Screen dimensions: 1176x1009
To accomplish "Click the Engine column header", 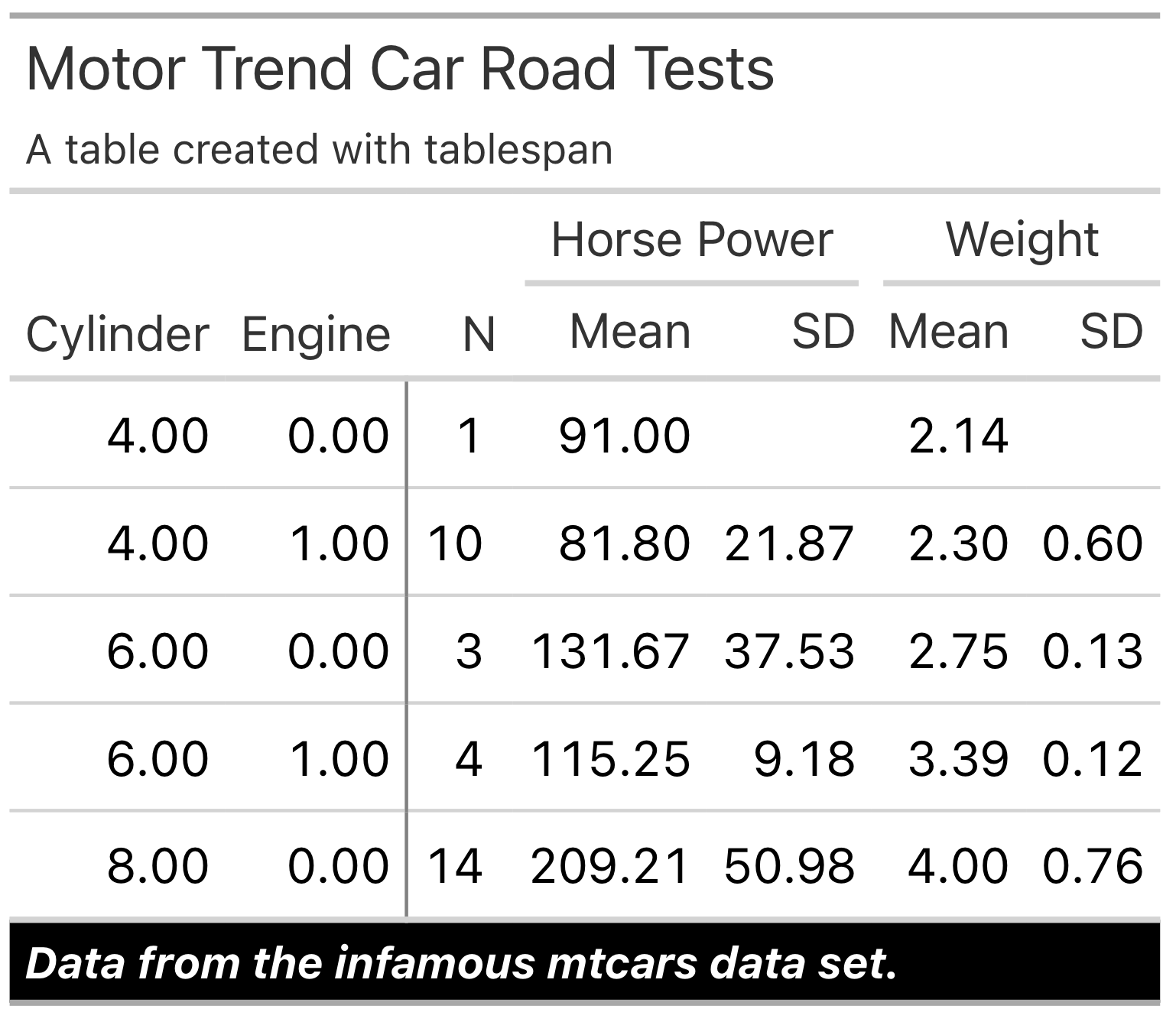I will [x=316, y=334].
